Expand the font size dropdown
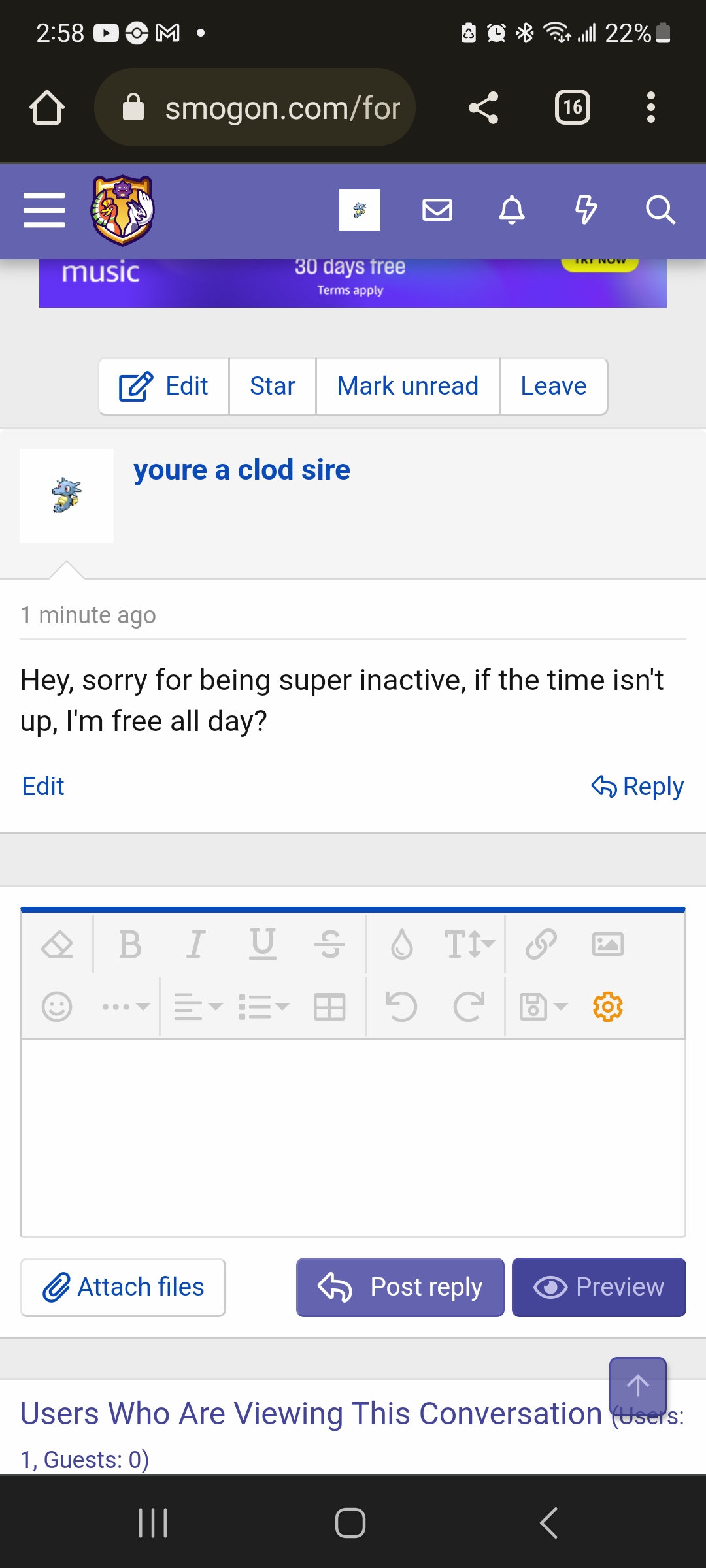Image resolution: width=706 pixels, height=1568 pixels. (x=469, y=944)
